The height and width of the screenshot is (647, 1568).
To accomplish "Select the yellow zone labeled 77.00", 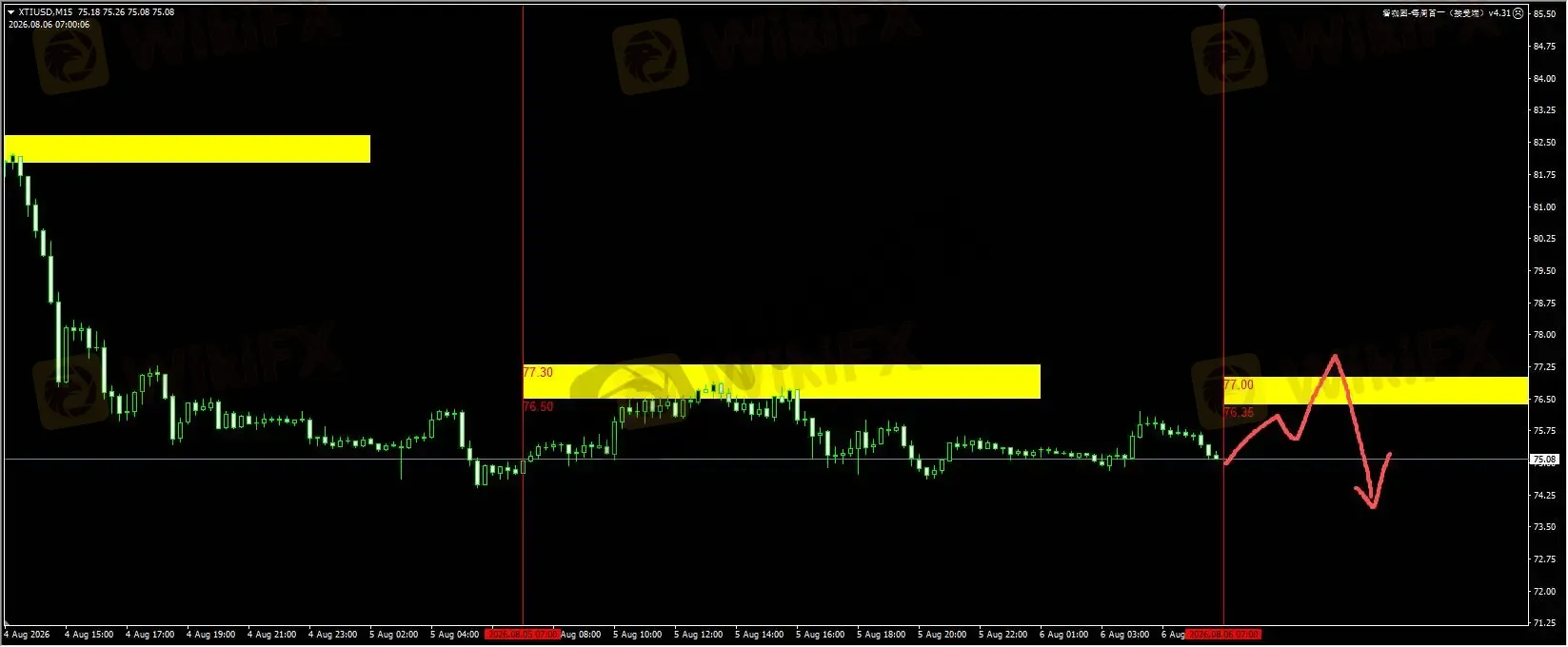I will coord(1376,391).
